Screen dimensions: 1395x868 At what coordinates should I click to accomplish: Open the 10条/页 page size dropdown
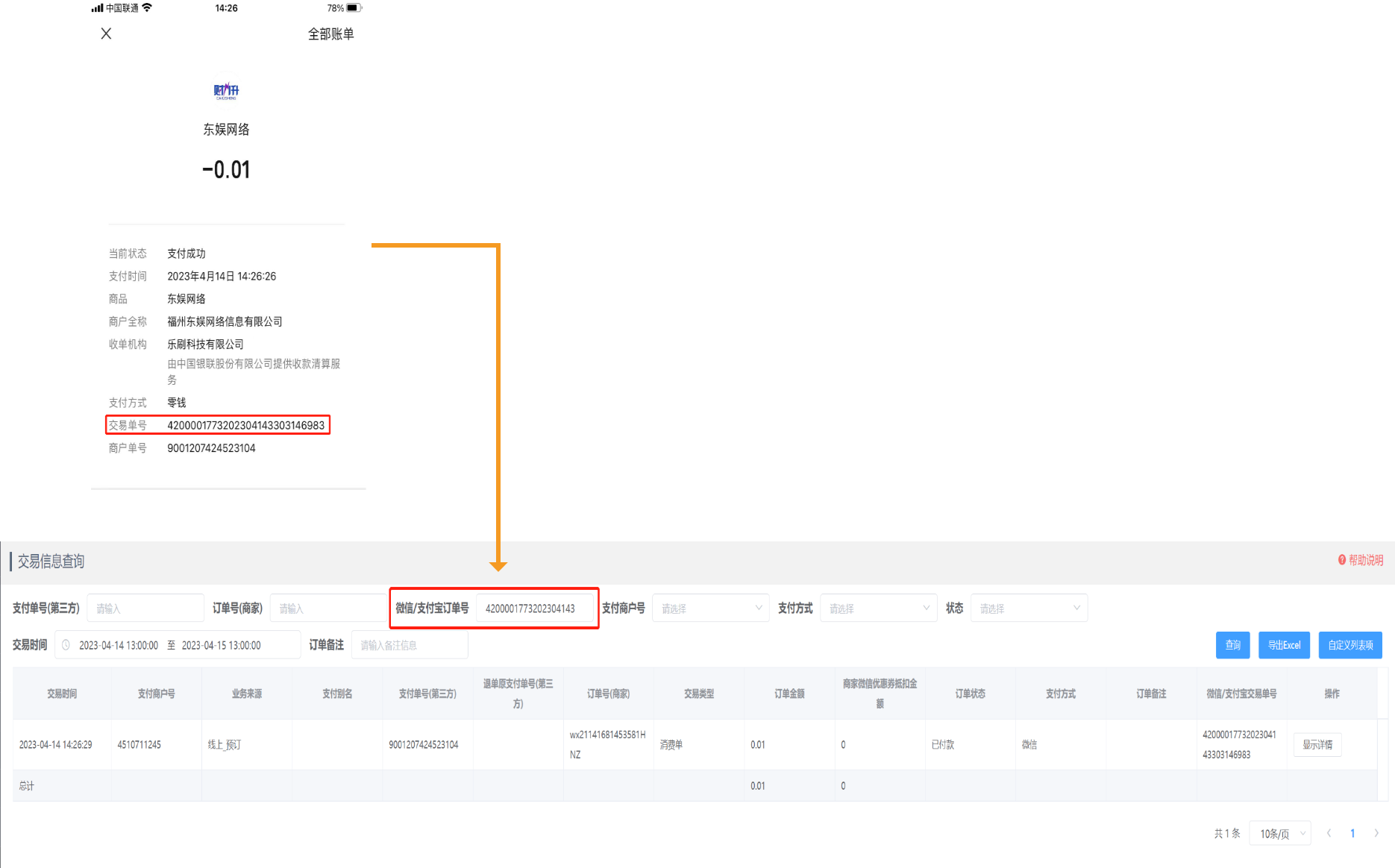click(x=1280, y=834)
